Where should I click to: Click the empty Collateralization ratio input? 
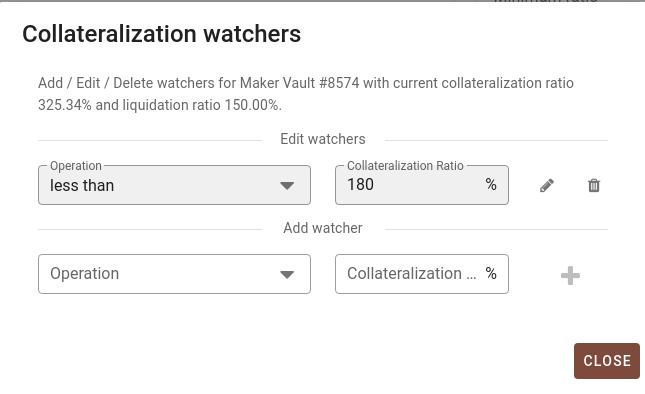422,274
